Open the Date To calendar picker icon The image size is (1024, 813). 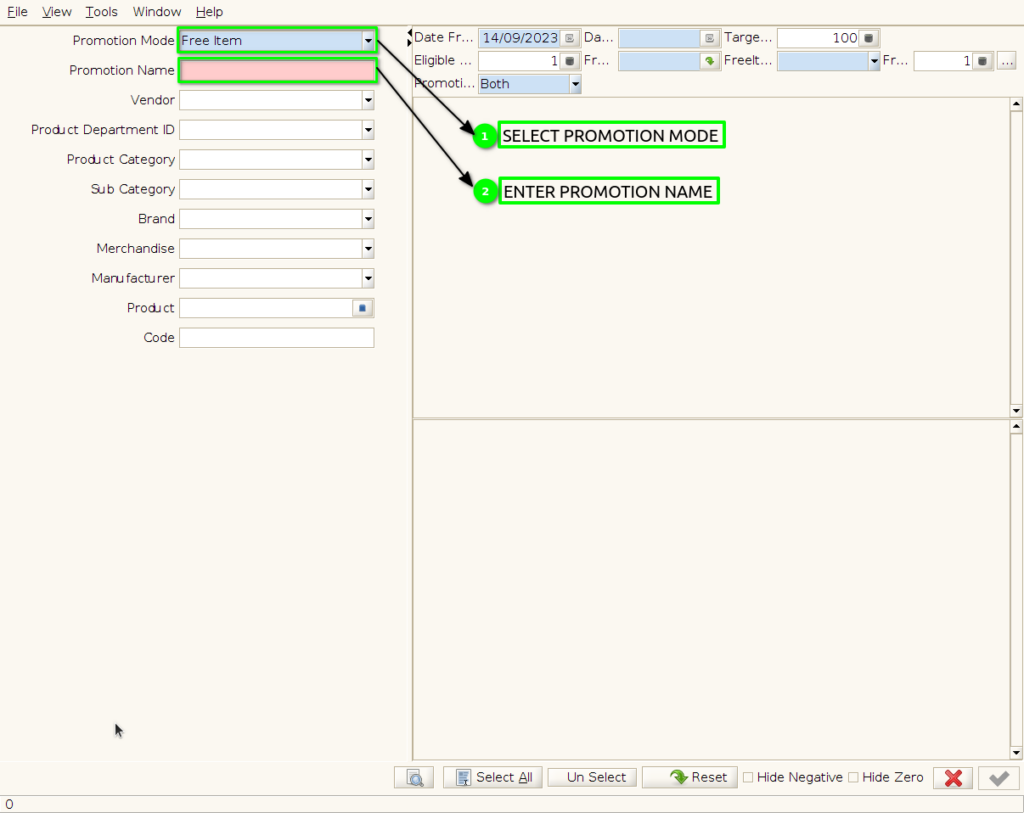[x=710, y=39]
